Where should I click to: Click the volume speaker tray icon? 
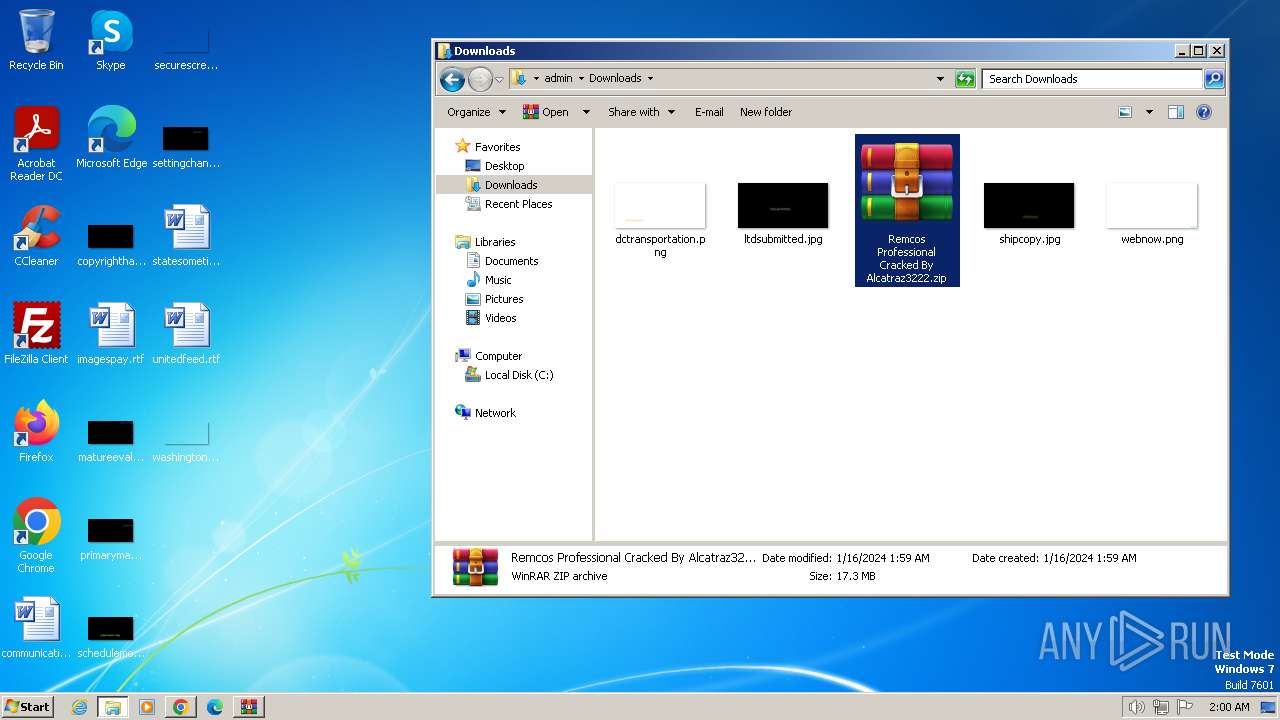(1136, 707)
